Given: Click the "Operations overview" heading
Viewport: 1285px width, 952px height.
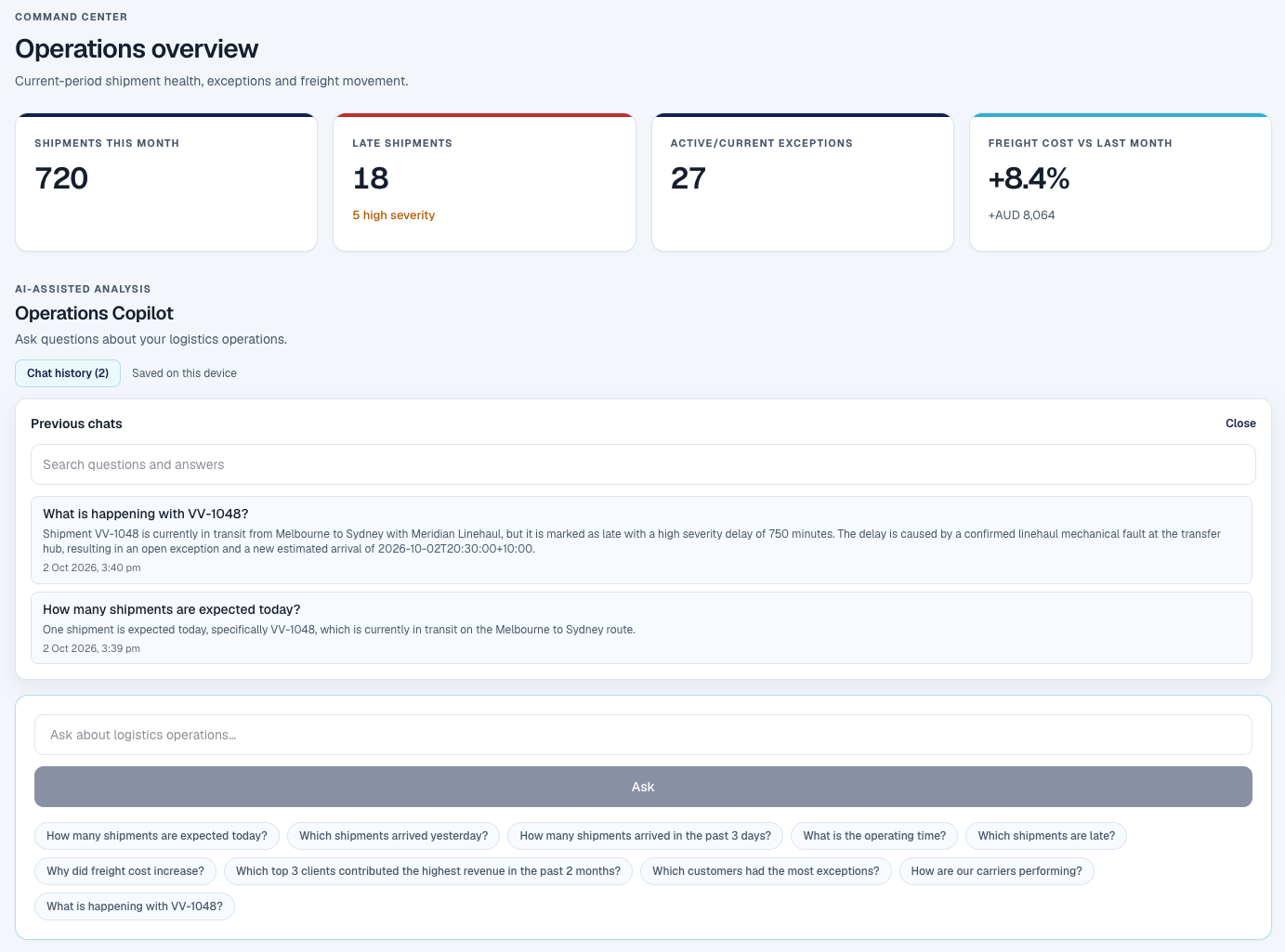Looking at the screenshot, I should 137,49.
